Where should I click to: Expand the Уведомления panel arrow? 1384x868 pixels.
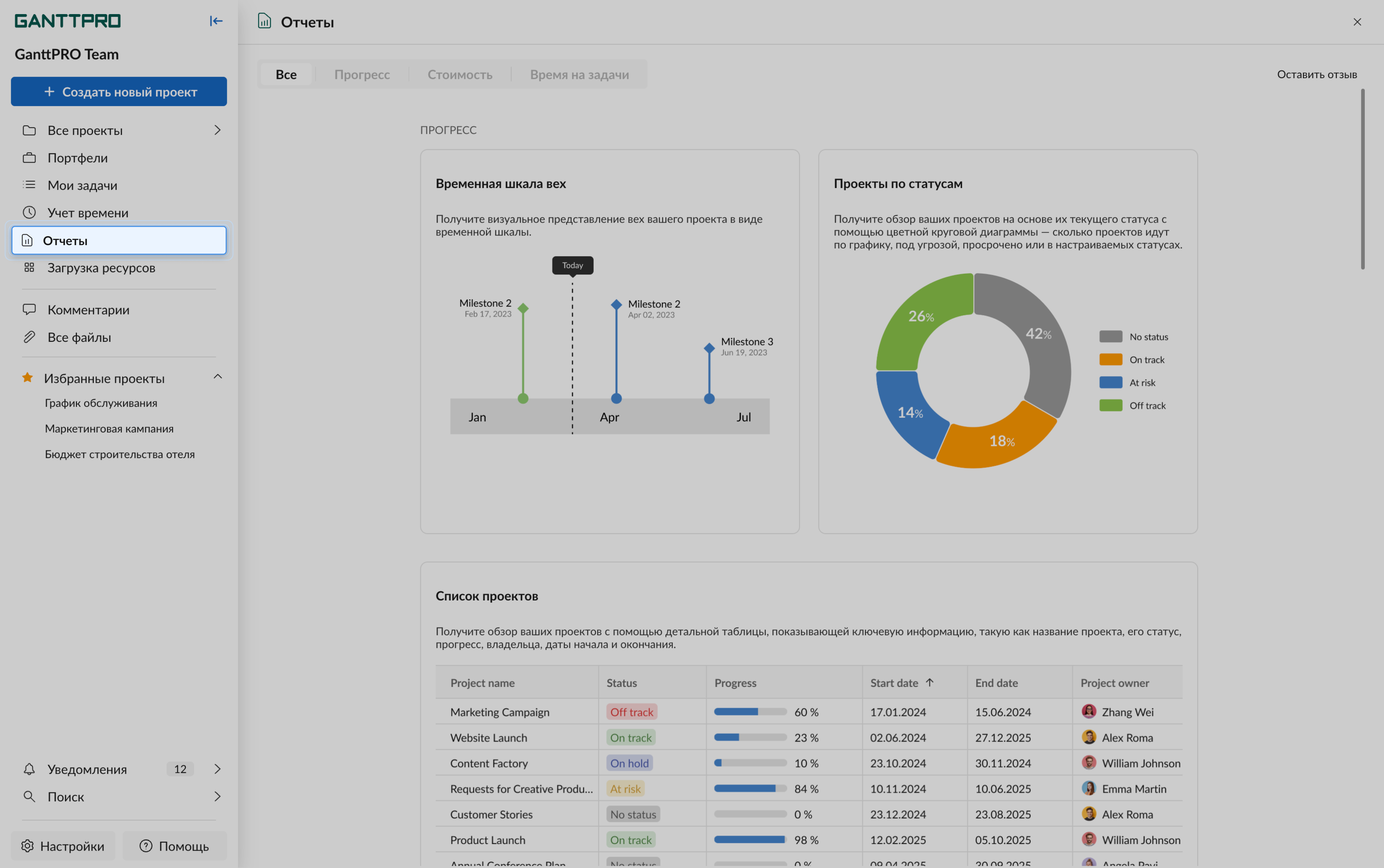(x=217, y=769)
